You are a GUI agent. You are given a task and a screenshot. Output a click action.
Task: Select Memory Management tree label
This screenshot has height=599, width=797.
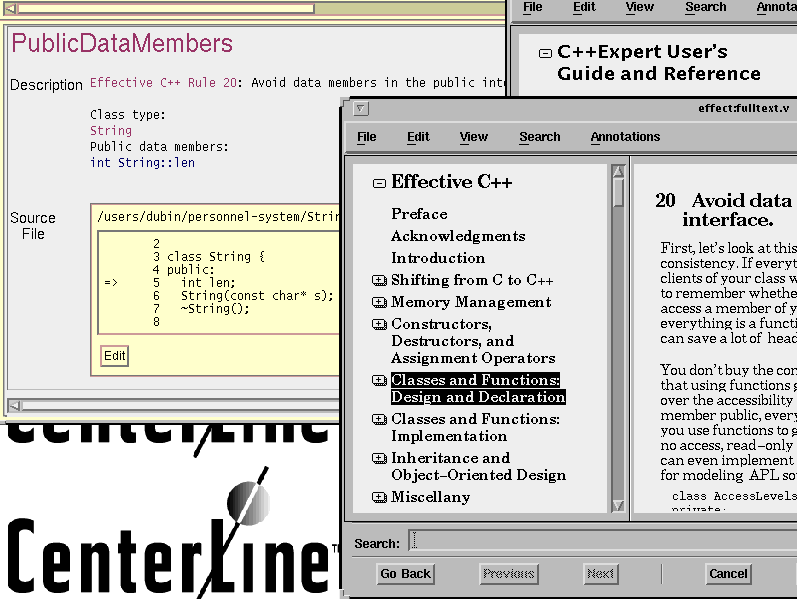click(471, 302)
